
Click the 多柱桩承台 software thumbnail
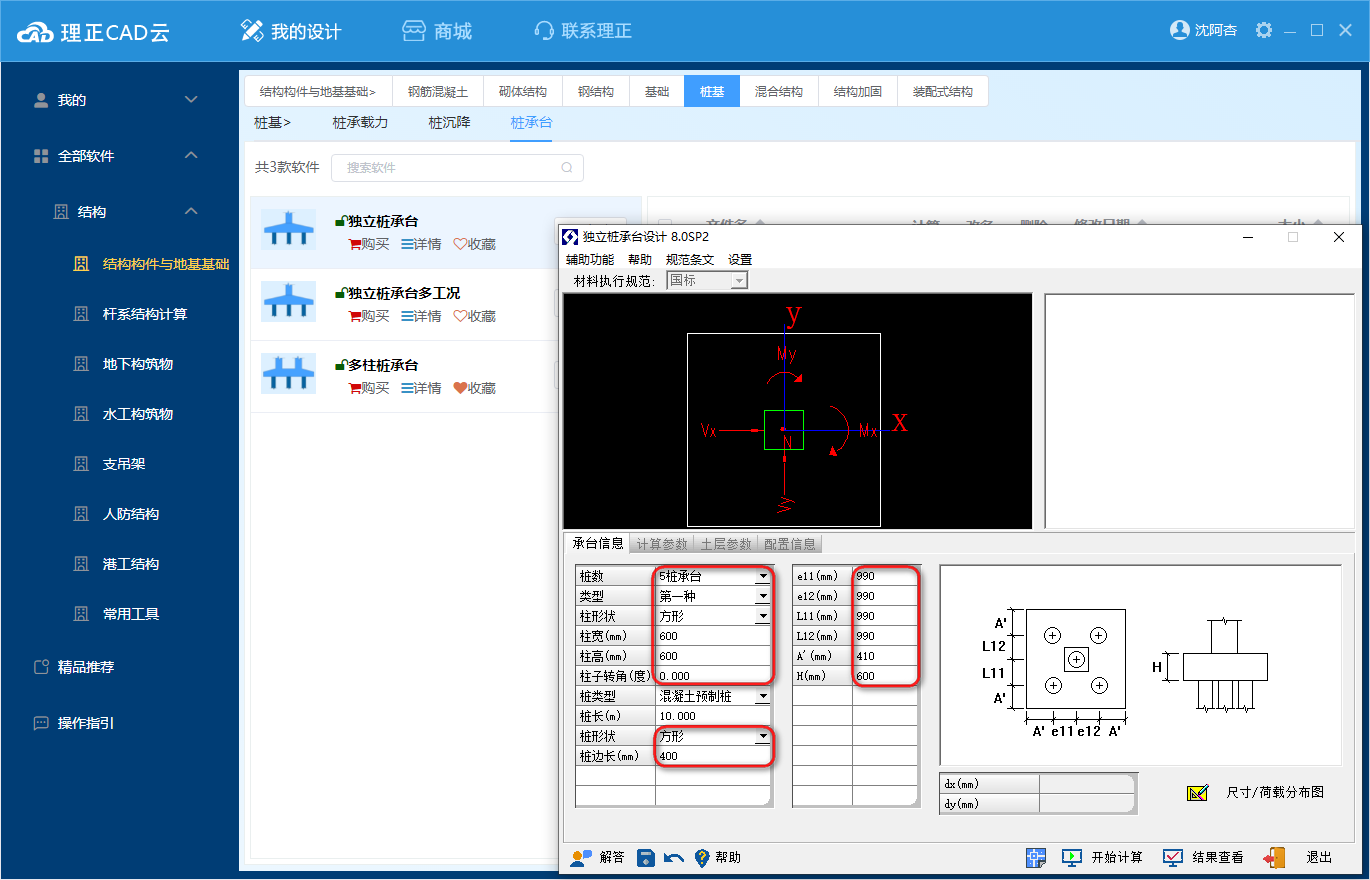[x=288, y=373]
